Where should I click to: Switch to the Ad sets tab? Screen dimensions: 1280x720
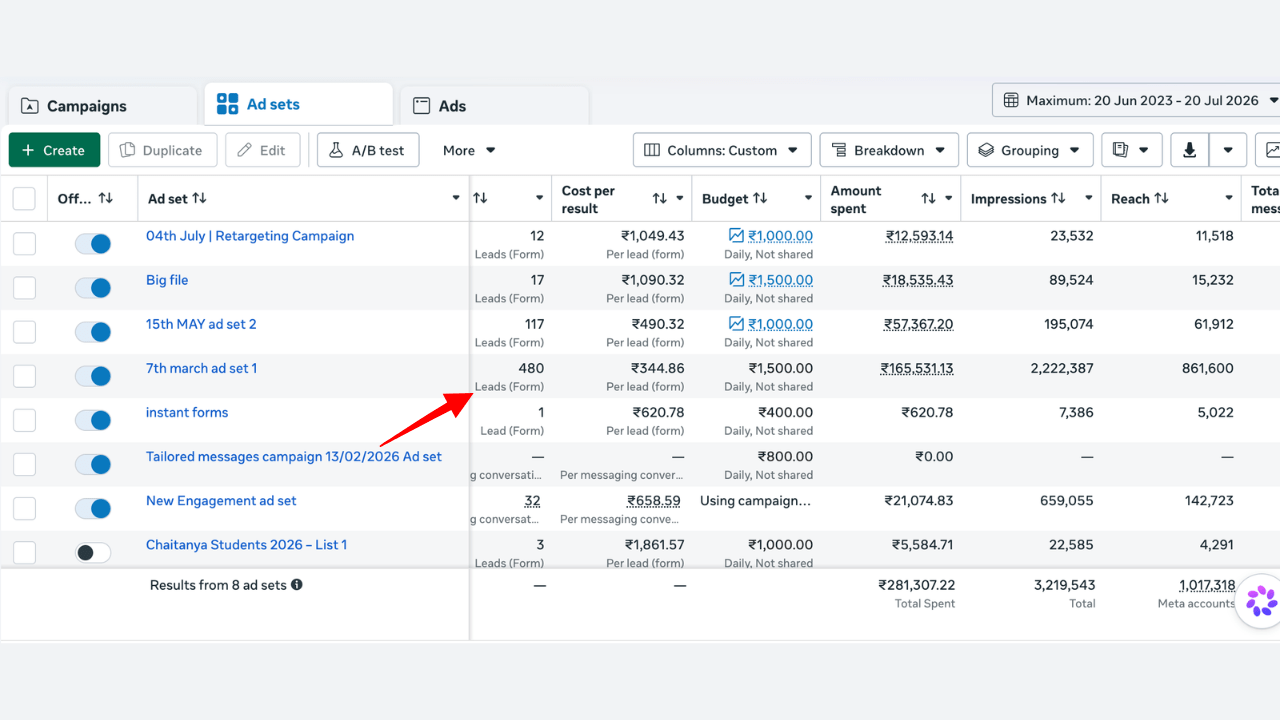pyautogui.click(x=298, y=104)
